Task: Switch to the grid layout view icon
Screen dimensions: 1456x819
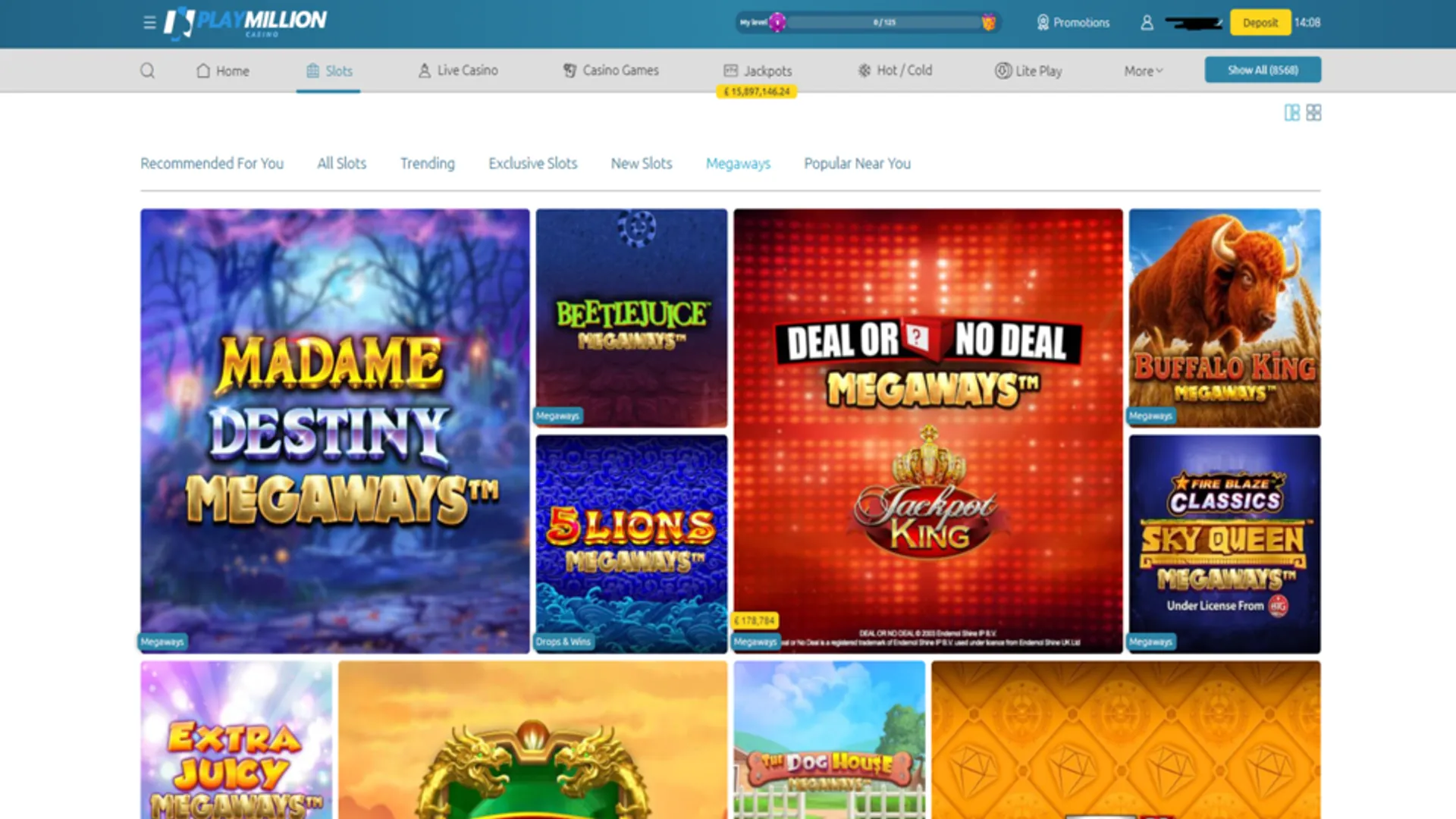Action: coord(1314,112)
